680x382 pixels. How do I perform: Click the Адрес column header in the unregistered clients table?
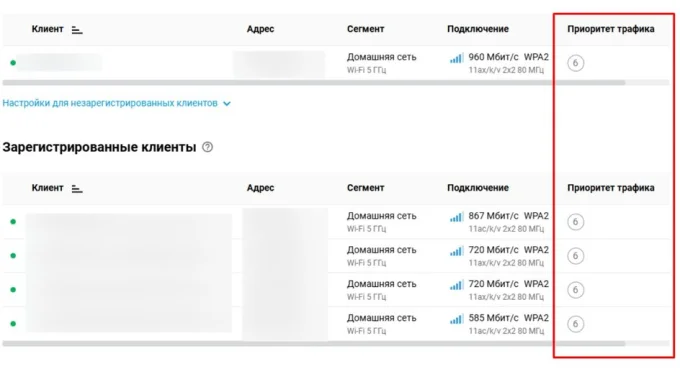(x=260, y=29)
